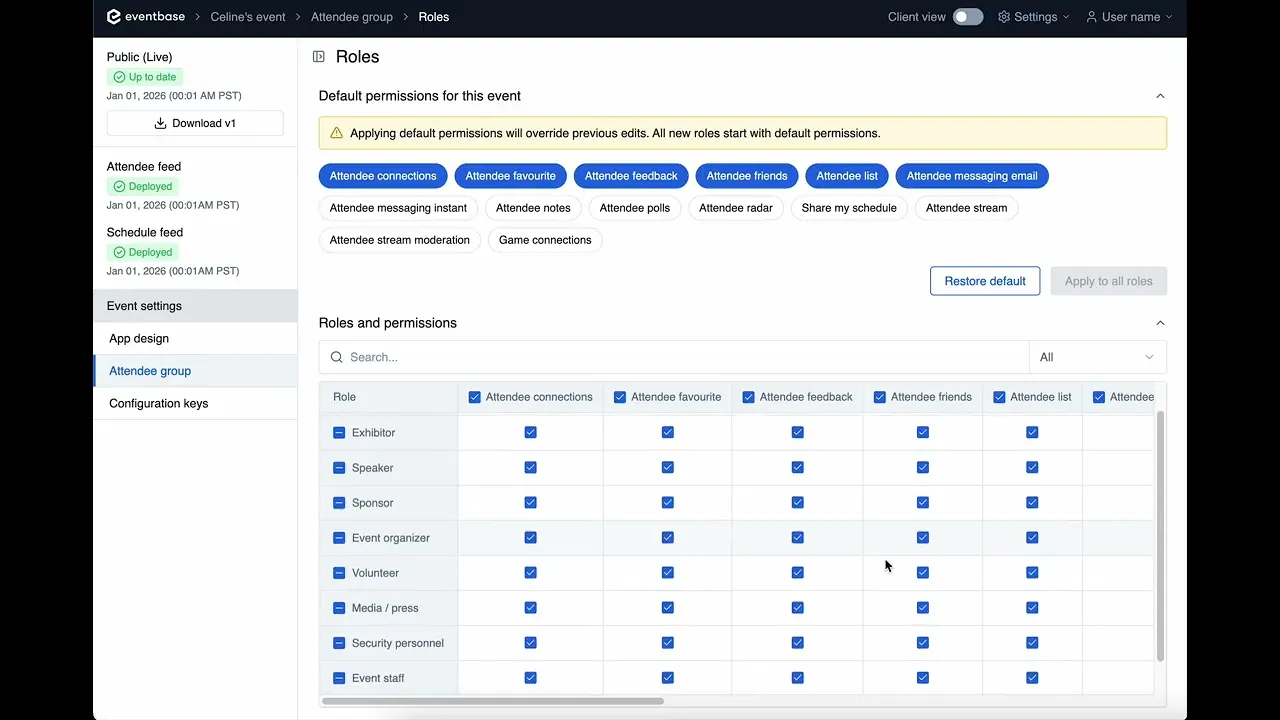The image size is (1280, 720).
Task: Collapse the Default permissions section
Action: pyautogui.click(x=1160, y=96)
